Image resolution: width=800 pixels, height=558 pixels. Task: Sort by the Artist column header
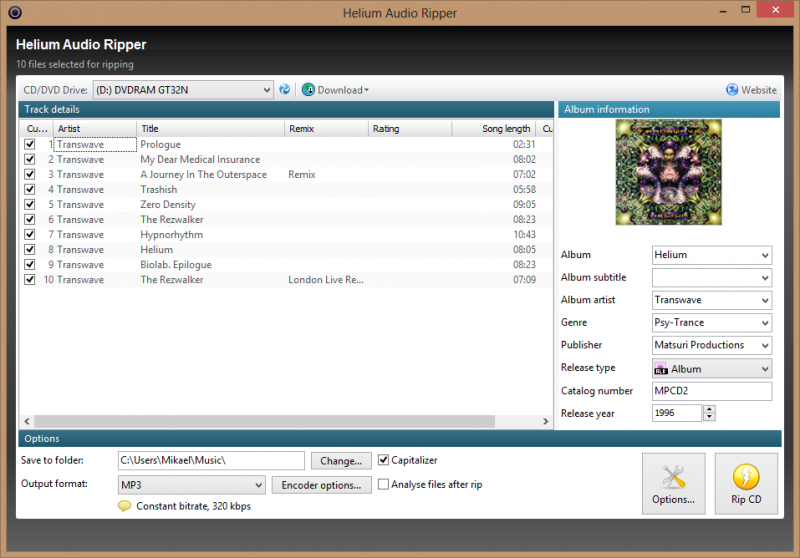[94, 129]
